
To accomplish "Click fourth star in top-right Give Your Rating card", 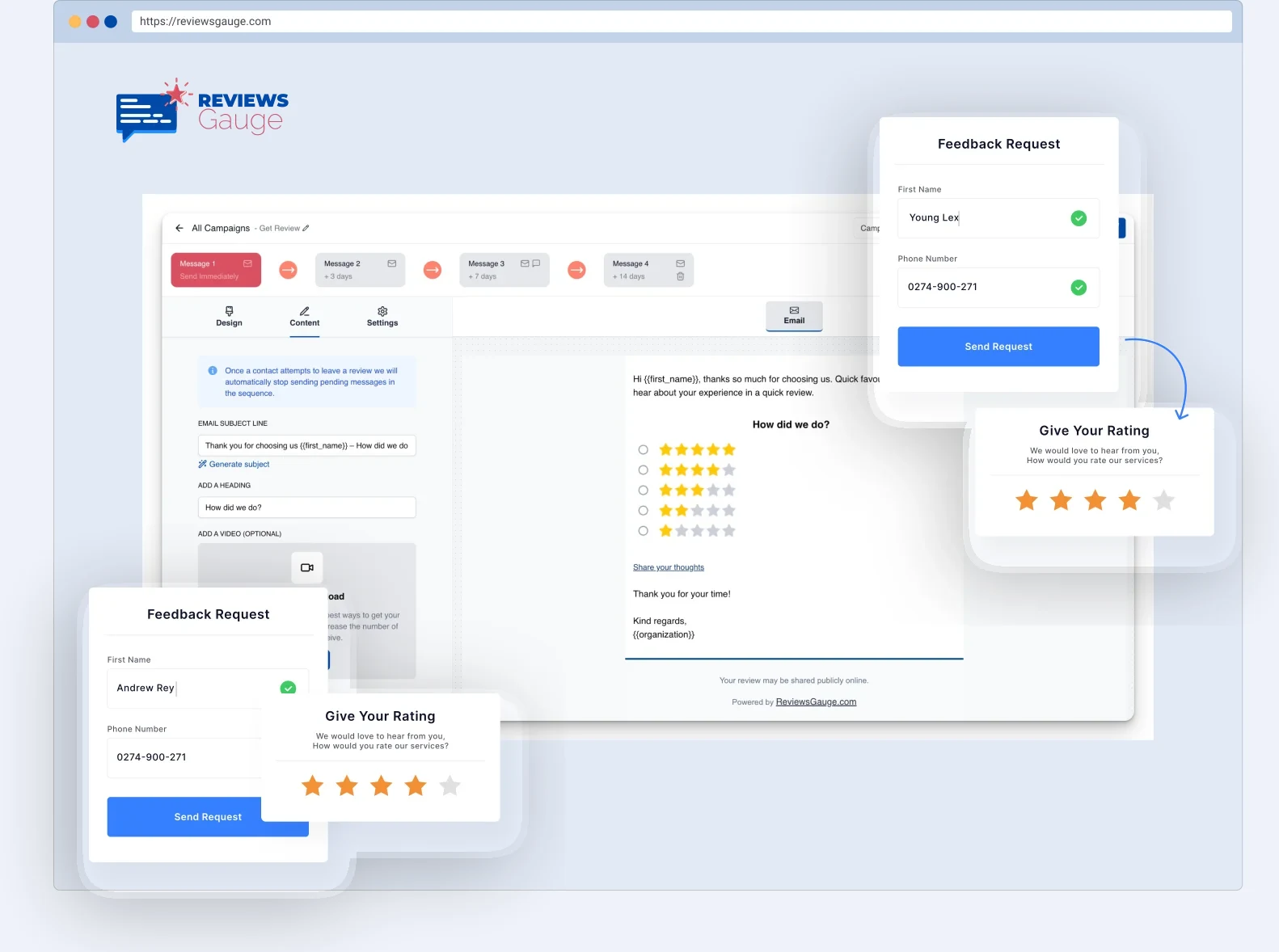I will coord(1129,500).
